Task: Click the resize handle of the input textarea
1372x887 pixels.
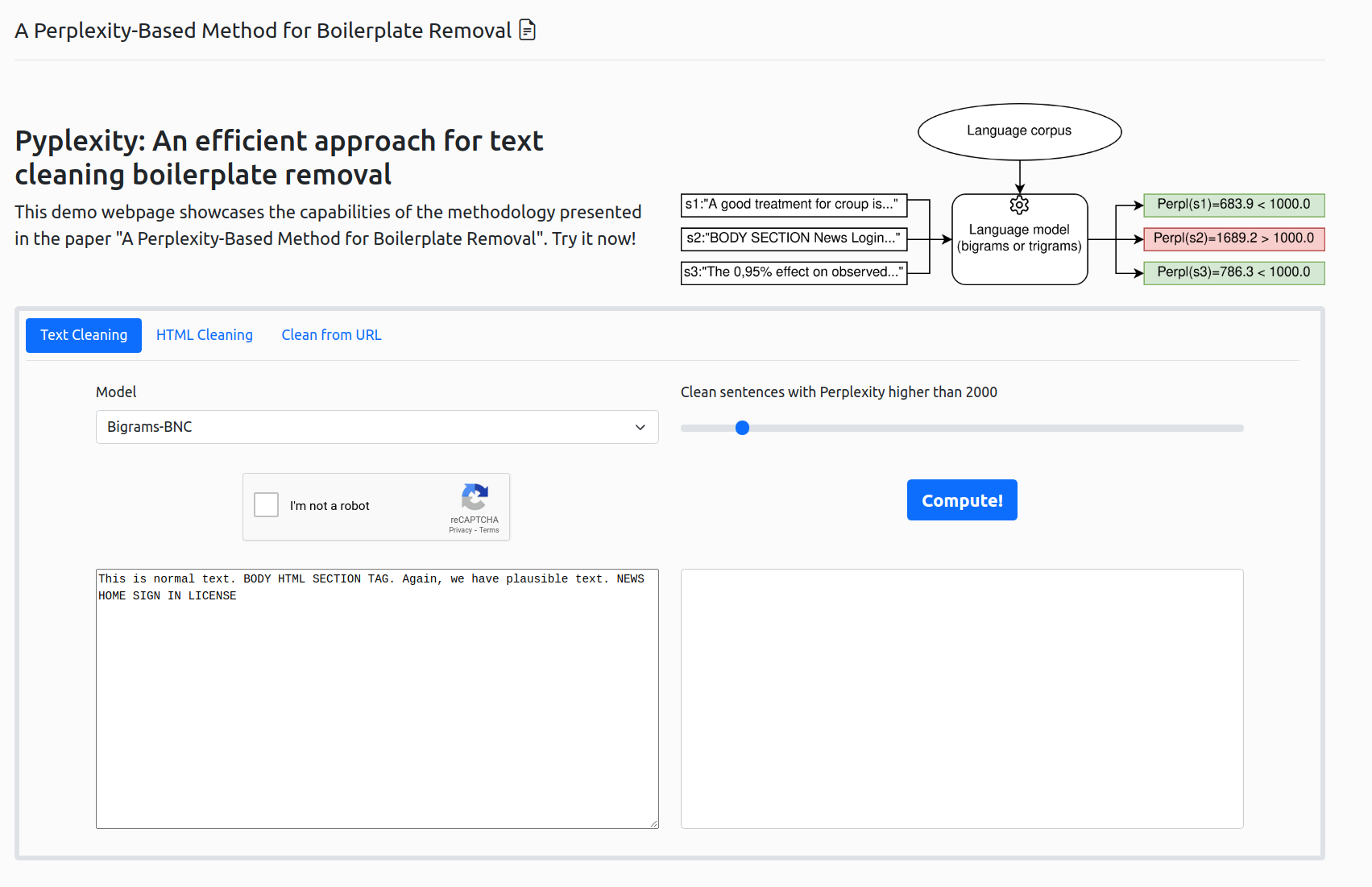Action: [x=653, y=823]
